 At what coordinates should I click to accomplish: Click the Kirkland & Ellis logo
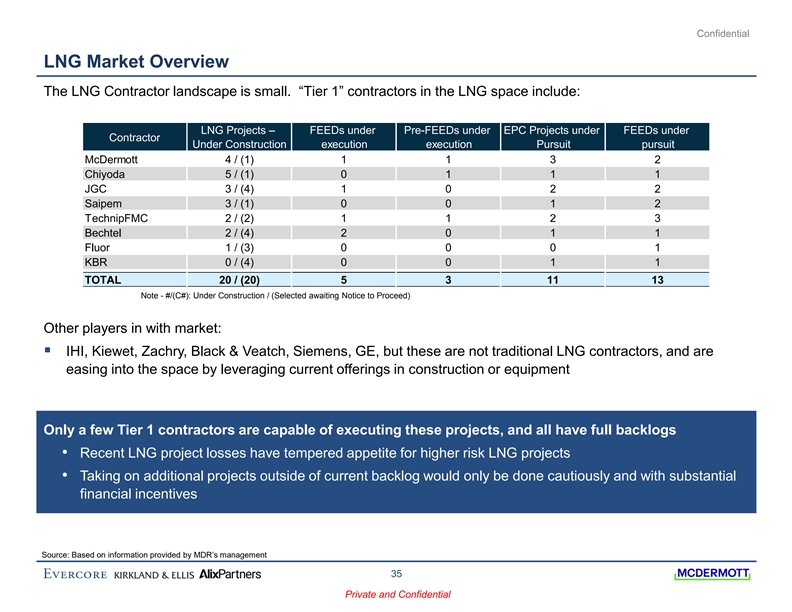click(154, 575)
